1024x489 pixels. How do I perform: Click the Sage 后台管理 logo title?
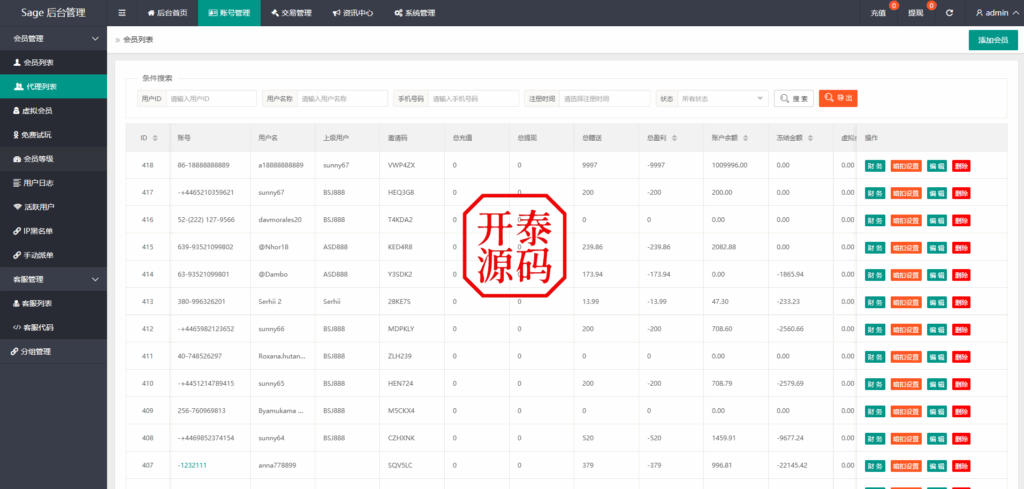pyautogui.click(x=53, y=12)
